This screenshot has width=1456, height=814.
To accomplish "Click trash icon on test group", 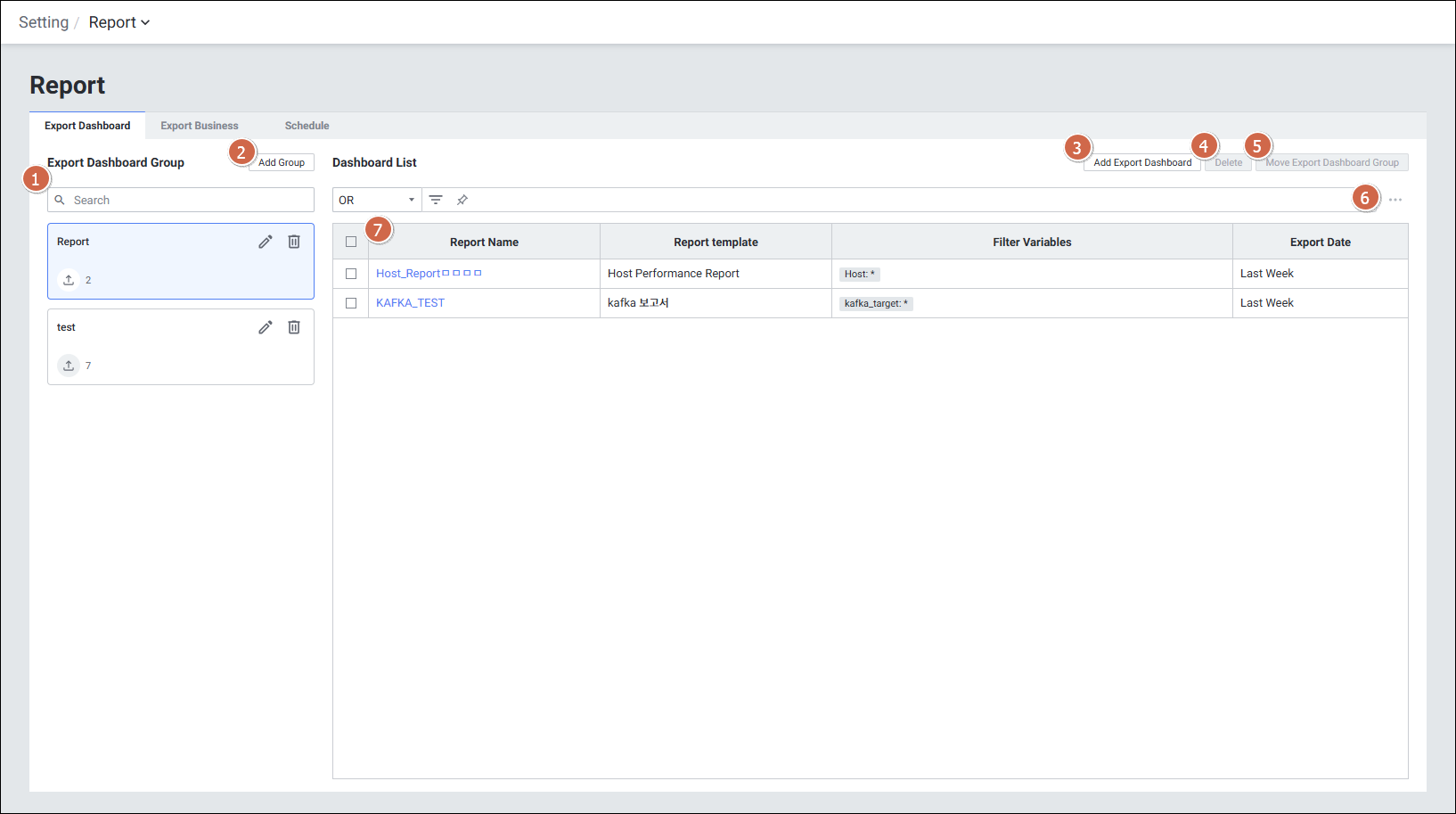I will [294, 327].
